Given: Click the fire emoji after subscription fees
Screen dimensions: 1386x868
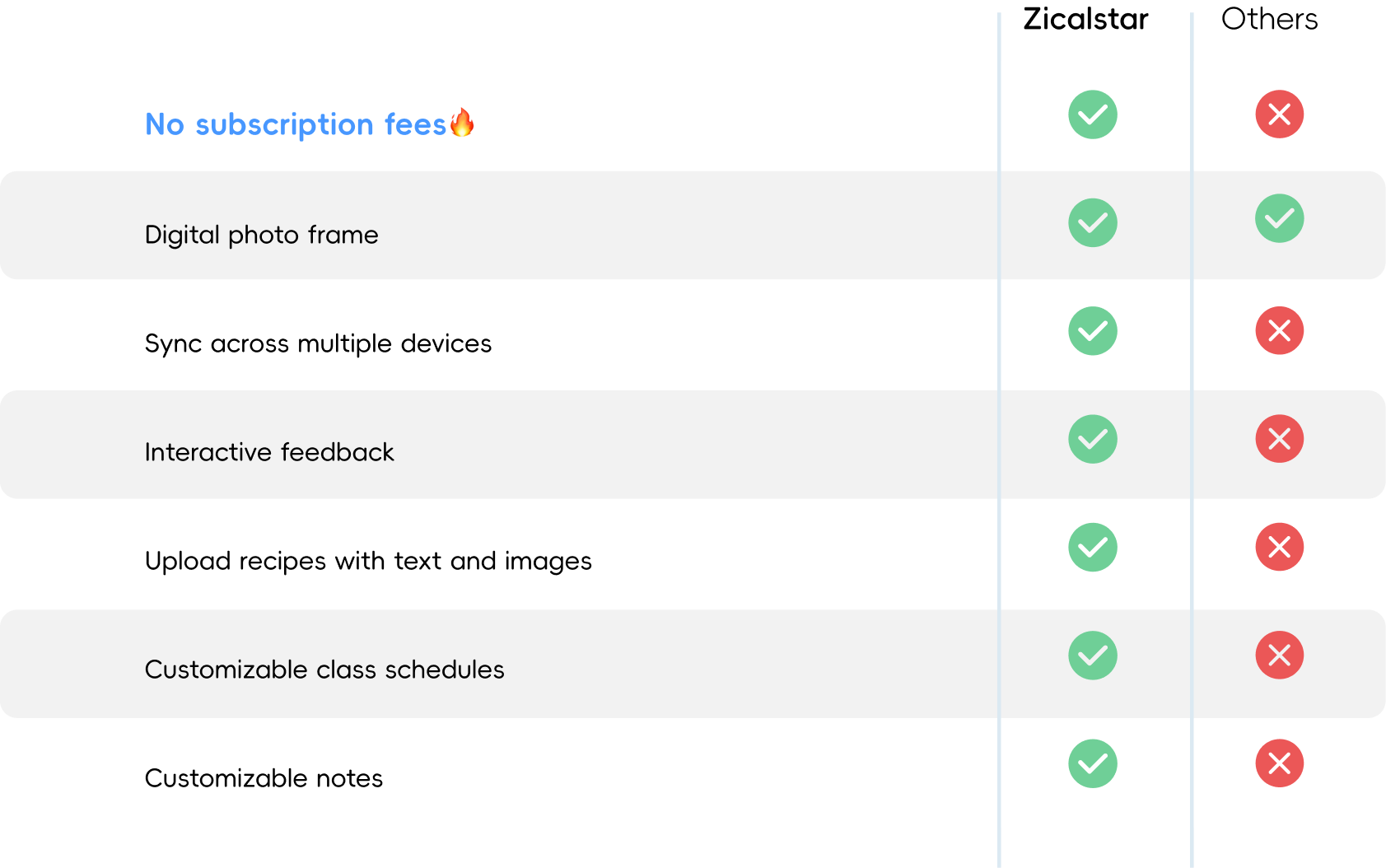Looking at the screenshot, I should pyautogui.click(x=462, y=123).
